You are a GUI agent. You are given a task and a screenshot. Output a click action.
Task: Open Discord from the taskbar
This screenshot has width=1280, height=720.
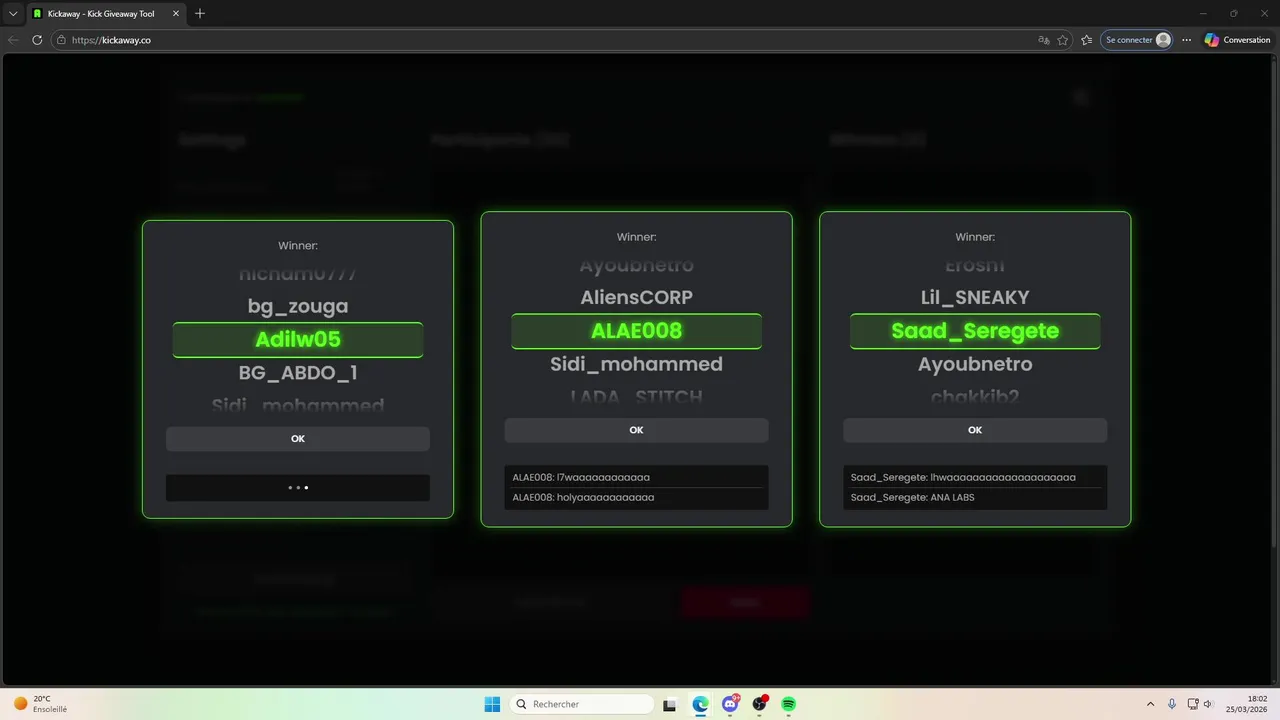tap(730, 704)
